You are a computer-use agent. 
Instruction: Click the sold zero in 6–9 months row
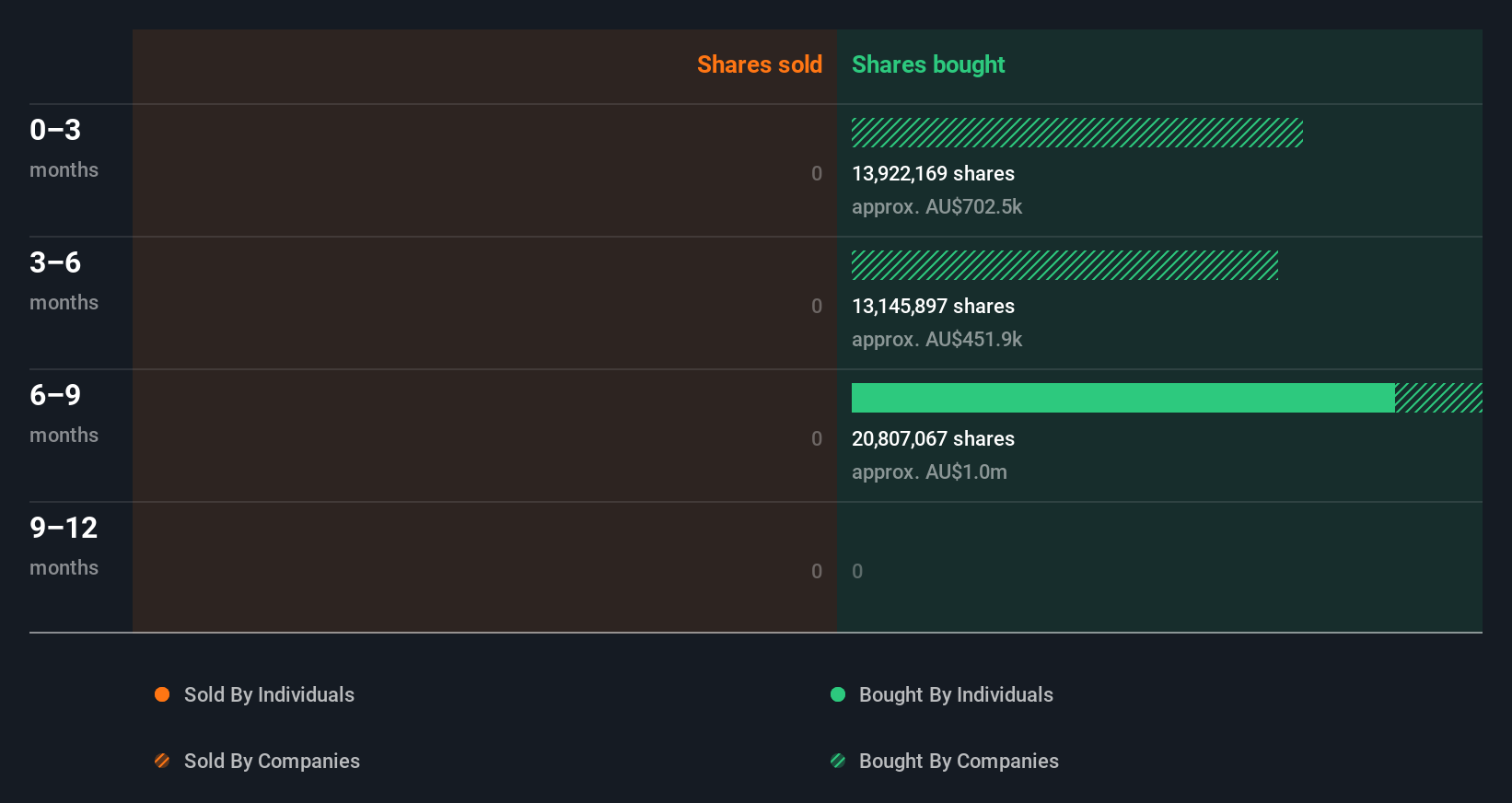click(817, 438)
